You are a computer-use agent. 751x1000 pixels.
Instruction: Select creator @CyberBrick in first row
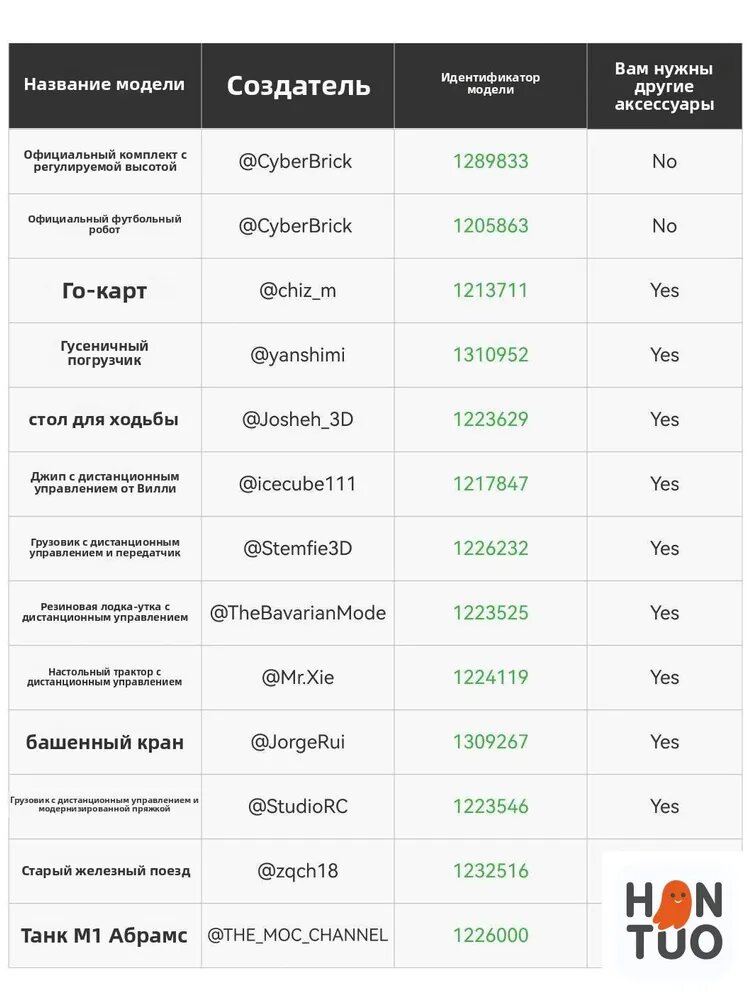coord(295,162)
